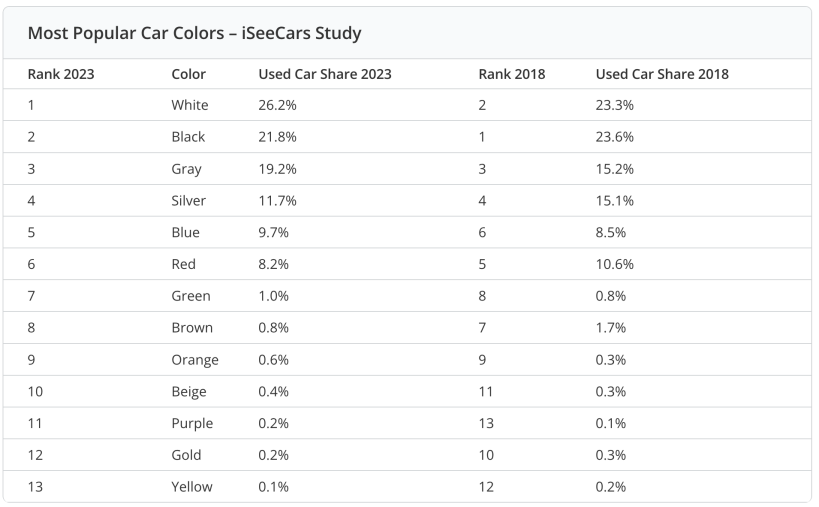Click the 26.2% share value for White
This screenshot has width=819, height=507.
tap(278, 104)
